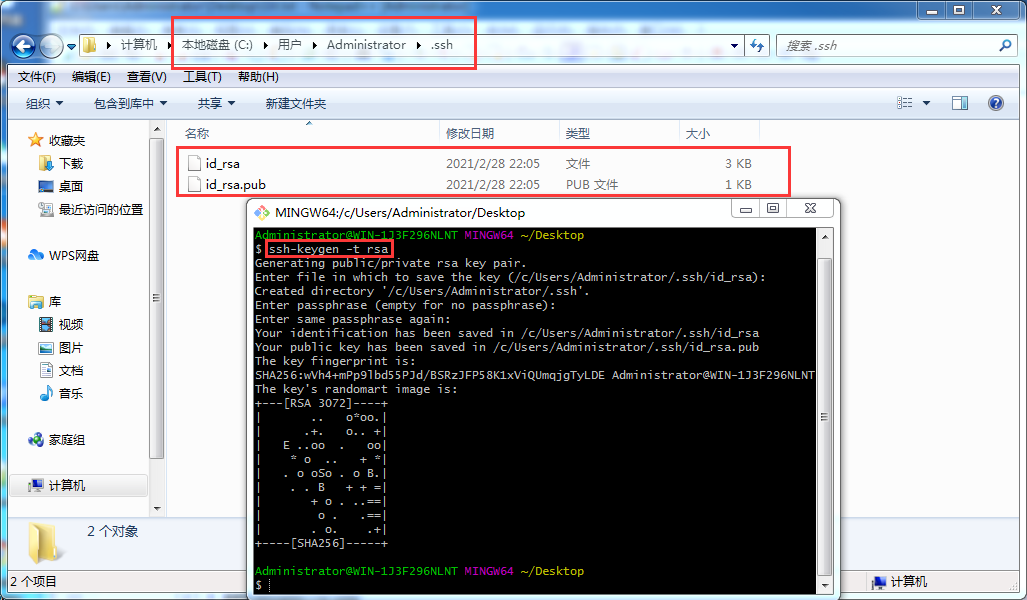Click the 2 个对象 text in the details pane
1027x600 pixels.
point(113,531)
